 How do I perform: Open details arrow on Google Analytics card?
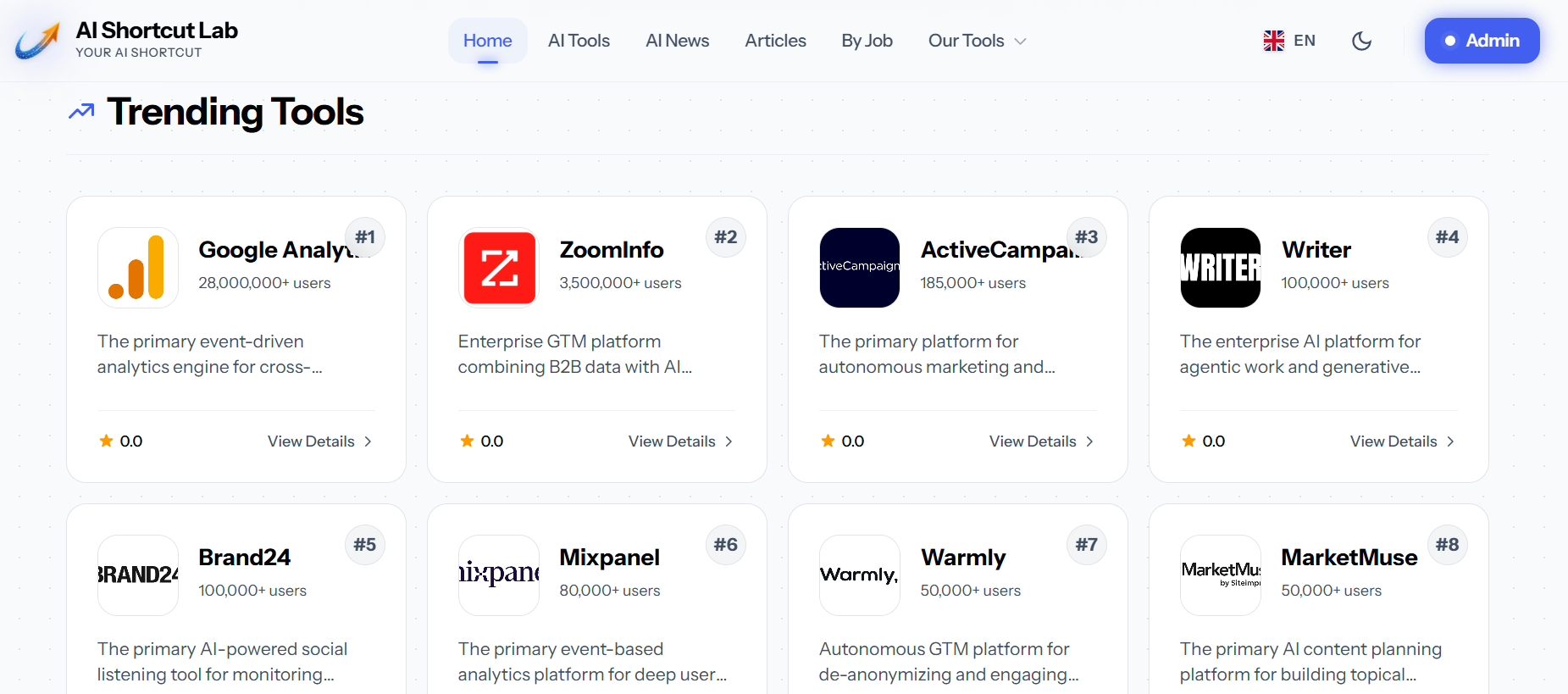(368, 441)
